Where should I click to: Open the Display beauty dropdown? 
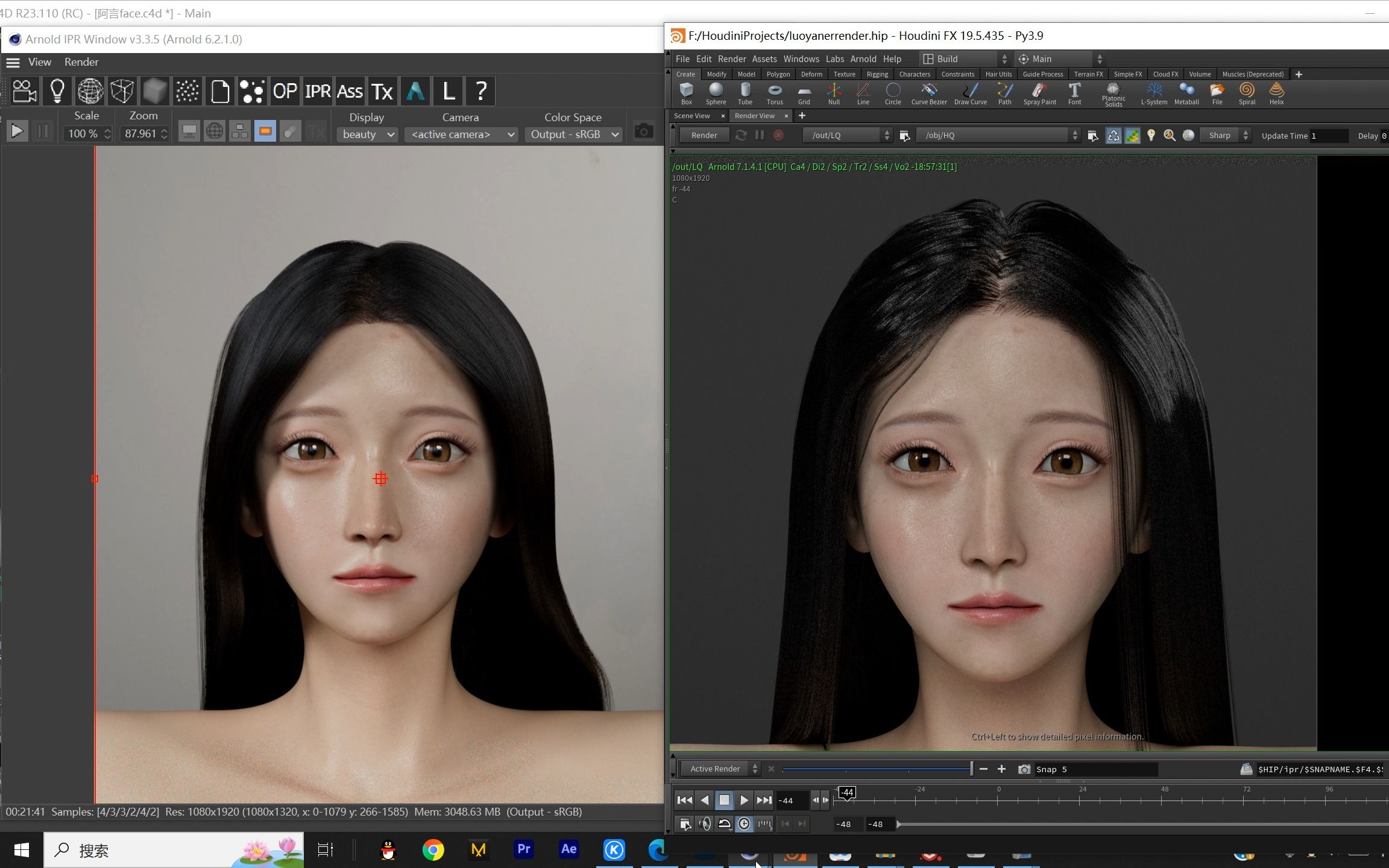click(x=367, y=134)
